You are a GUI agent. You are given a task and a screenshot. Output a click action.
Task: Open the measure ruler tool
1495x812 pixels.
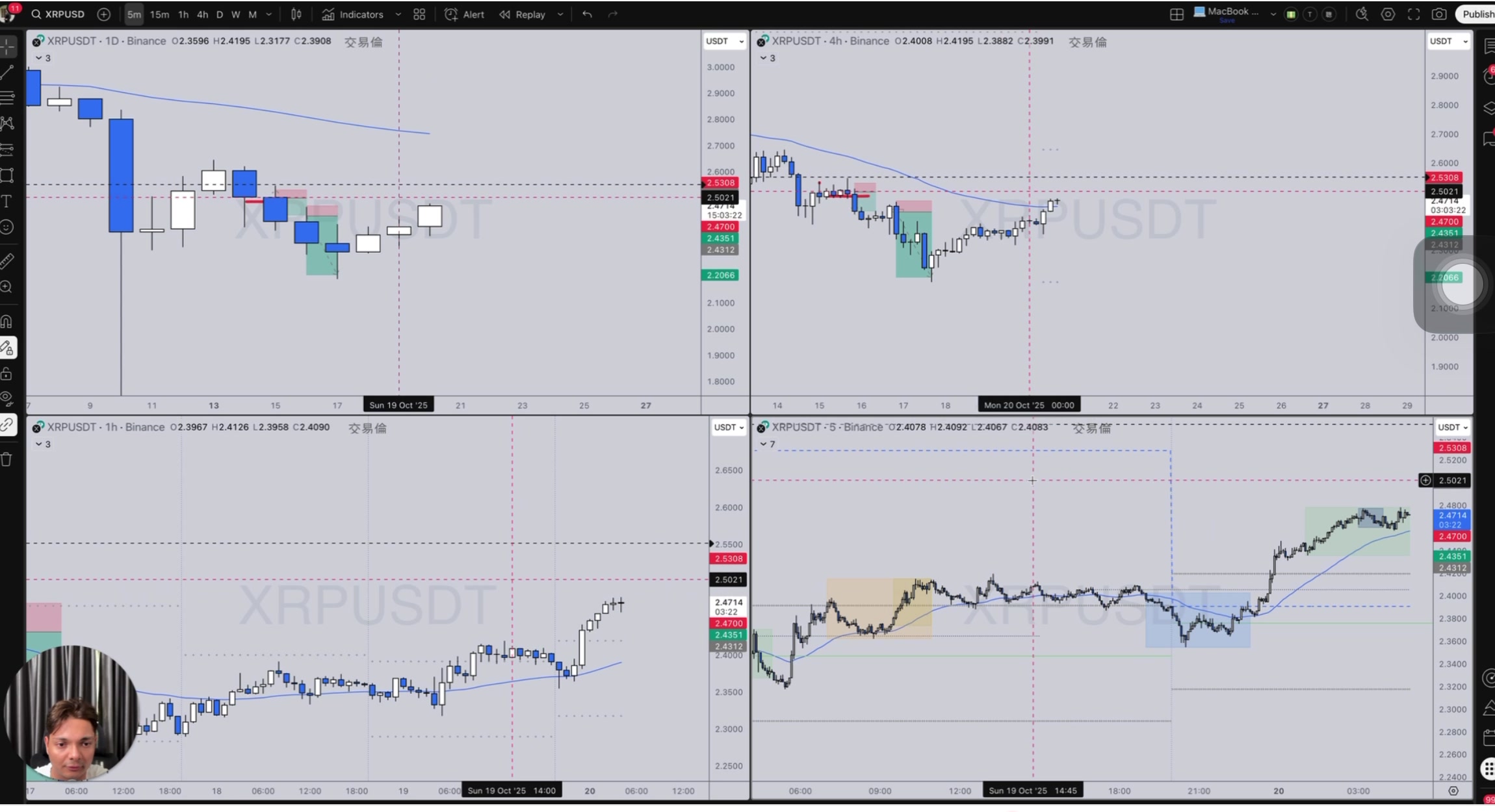pyautogui.click(x=8, y=261)
